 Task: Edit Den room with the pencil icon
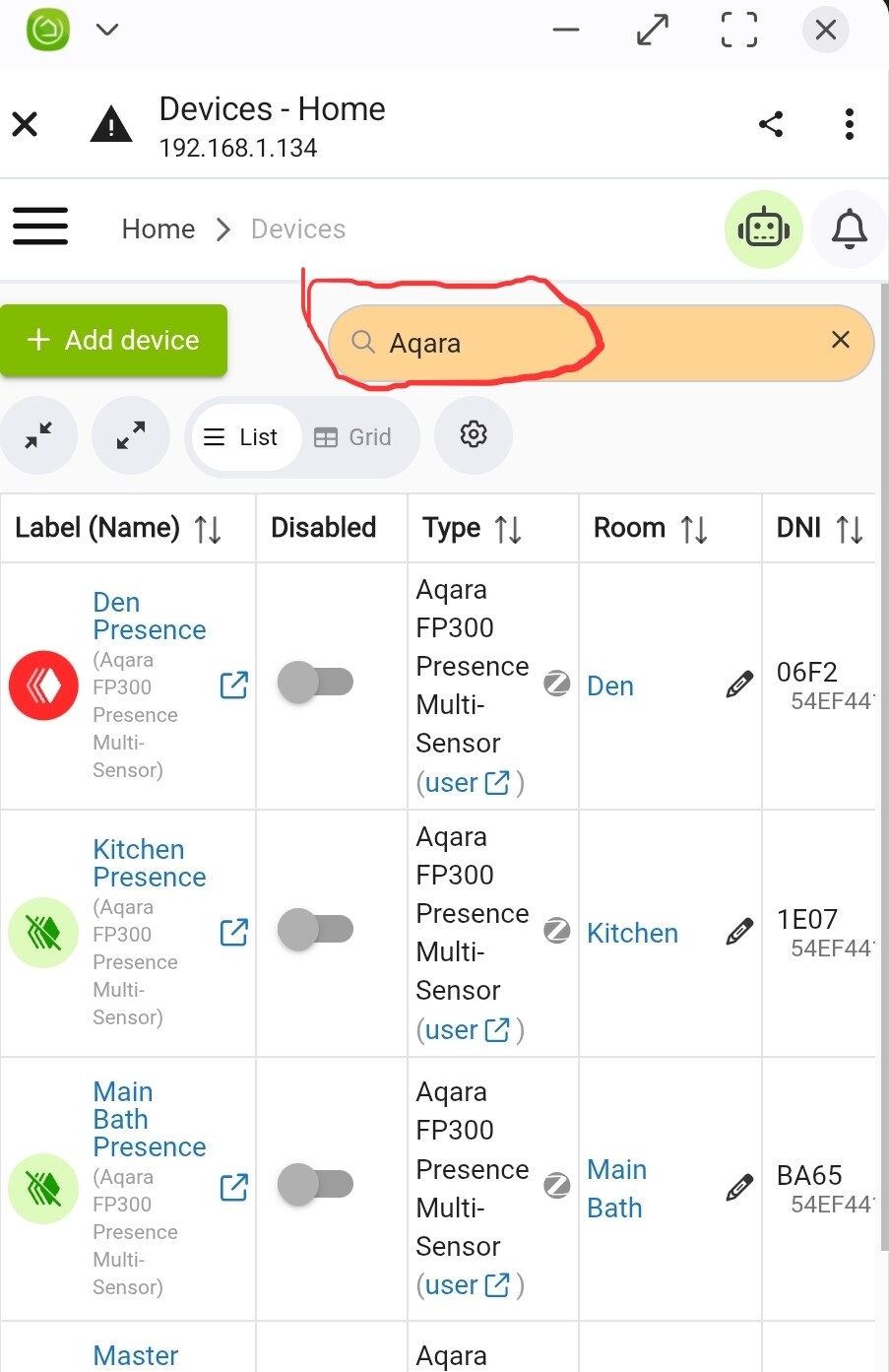click(x=739, y=685)
